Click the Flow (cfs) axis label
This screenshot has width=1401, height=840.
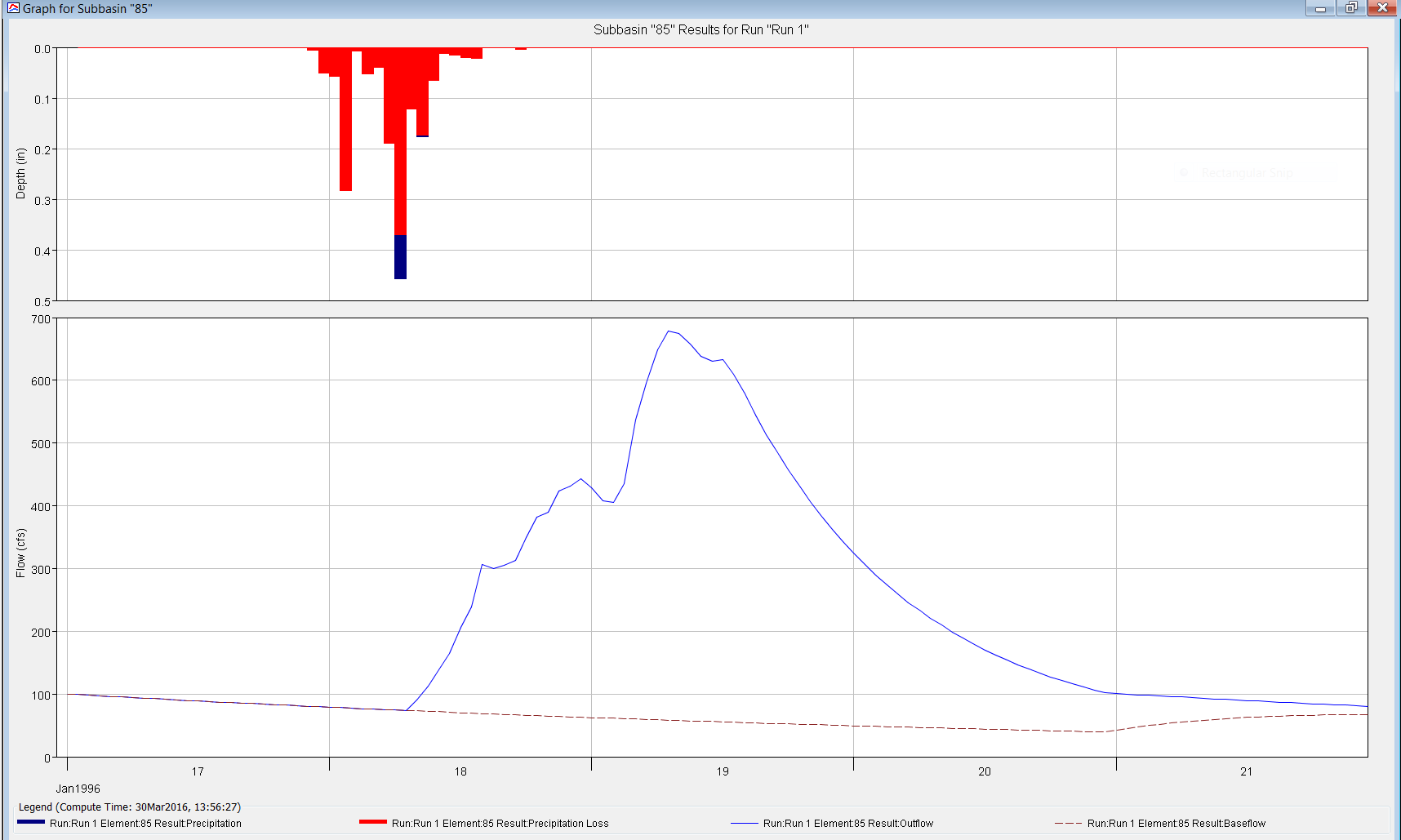click(x=21, y=553)
